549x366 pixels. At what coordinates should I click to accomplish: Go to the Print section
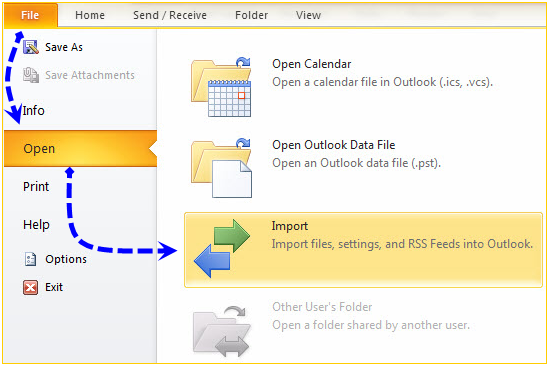pyautogui.click(x=36, y=186)
